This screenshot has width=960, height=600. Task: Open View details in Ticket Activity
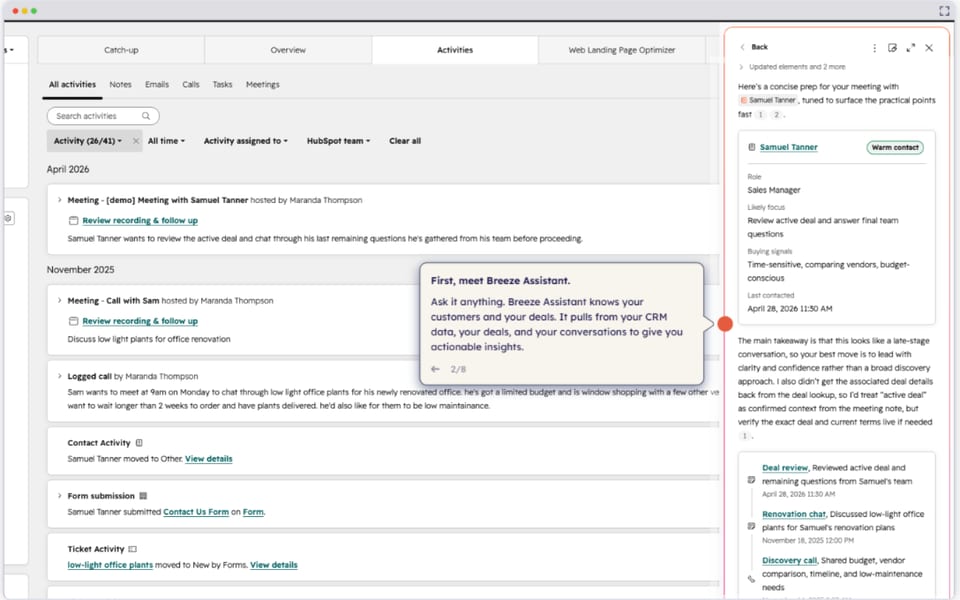pos(274,565)
